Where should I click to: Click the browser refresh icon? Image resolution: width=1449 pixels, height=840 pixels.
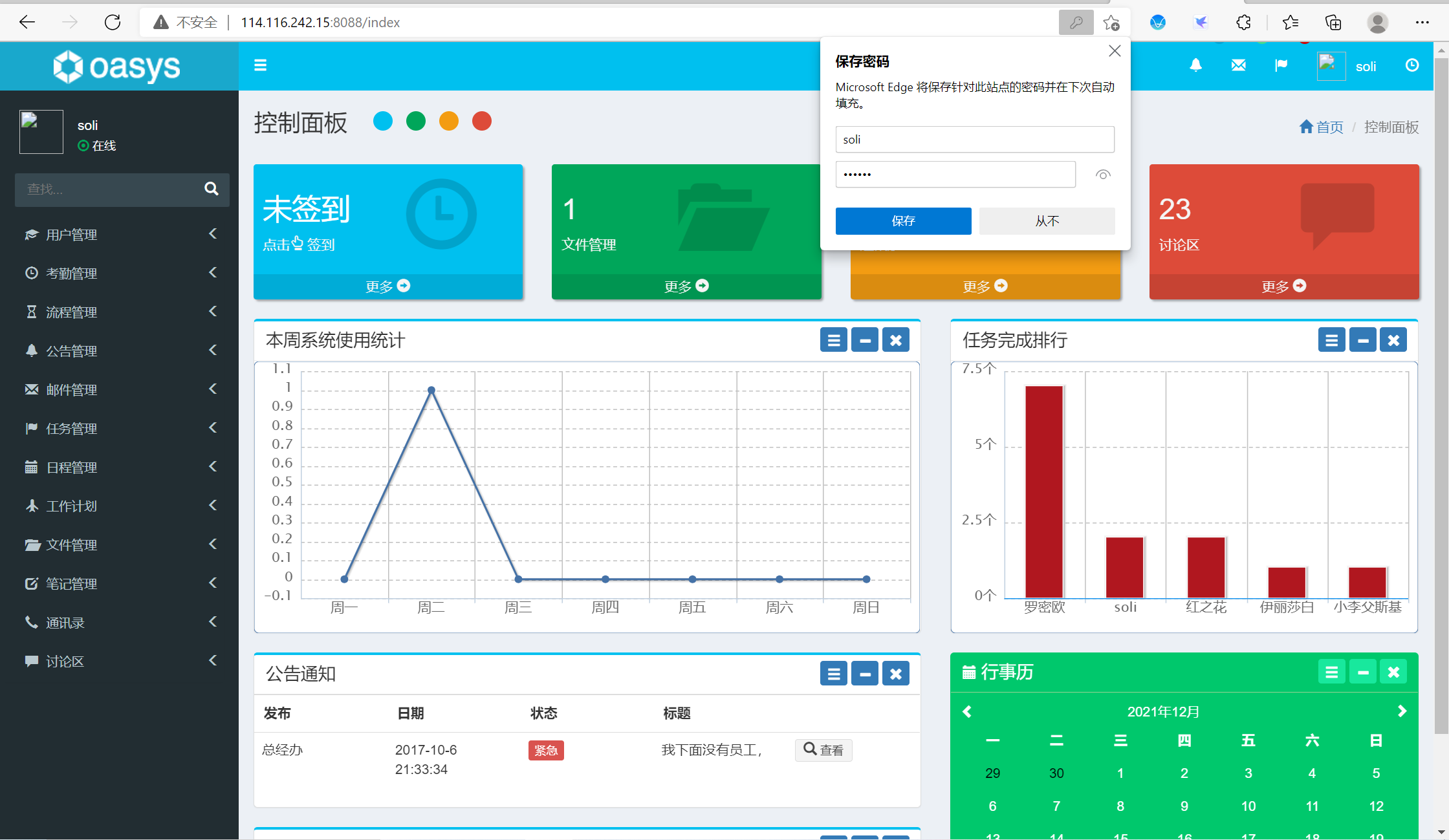coord(113,23)
